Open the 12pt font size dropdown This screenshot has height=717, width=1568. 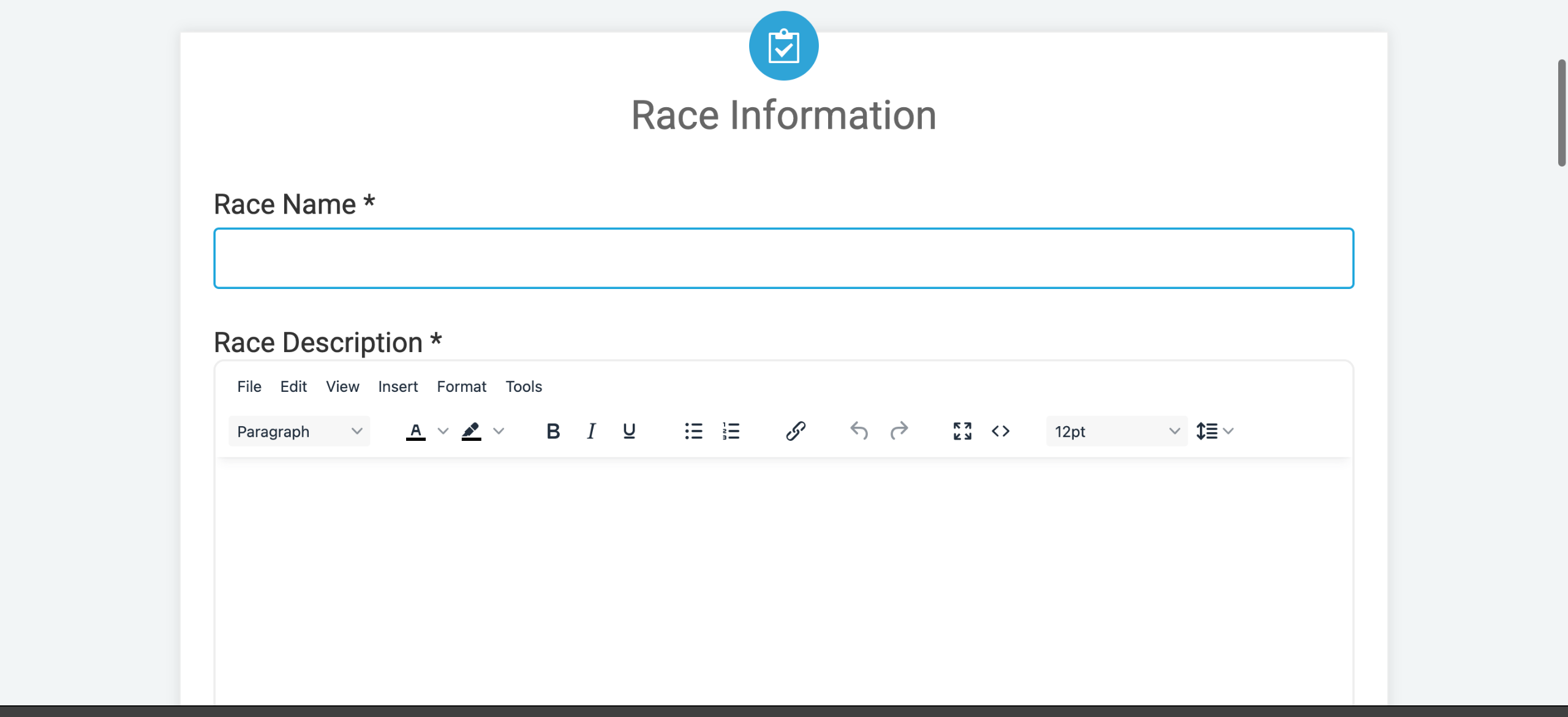(1116, 431)
